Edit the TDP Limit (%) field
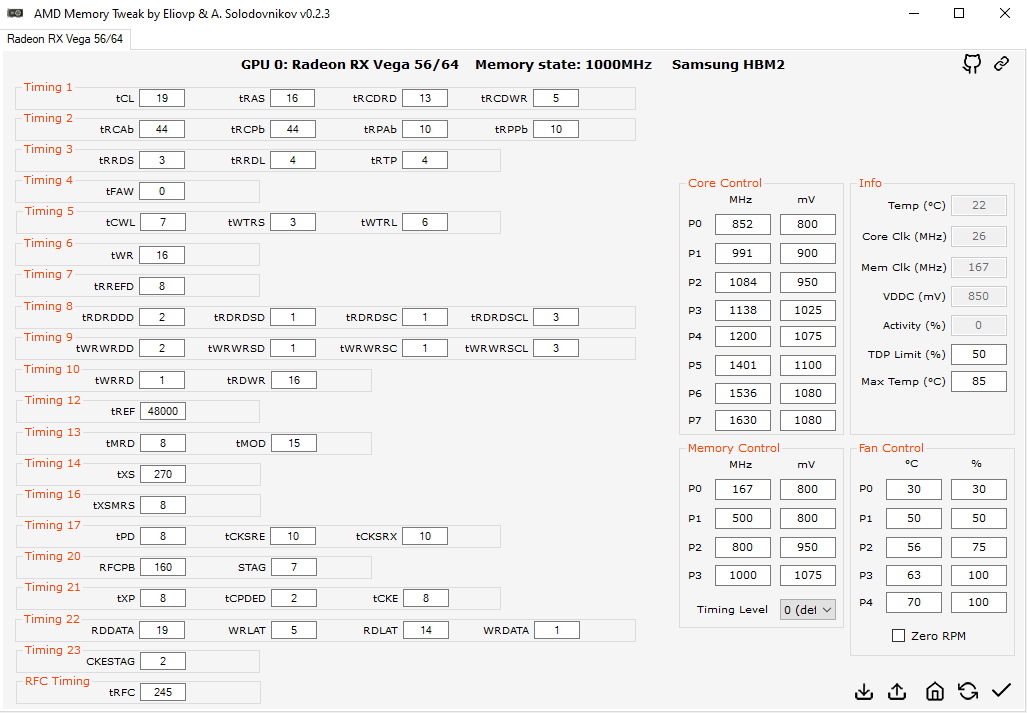Screen dimensions: 1027x713 coord(979,354)
